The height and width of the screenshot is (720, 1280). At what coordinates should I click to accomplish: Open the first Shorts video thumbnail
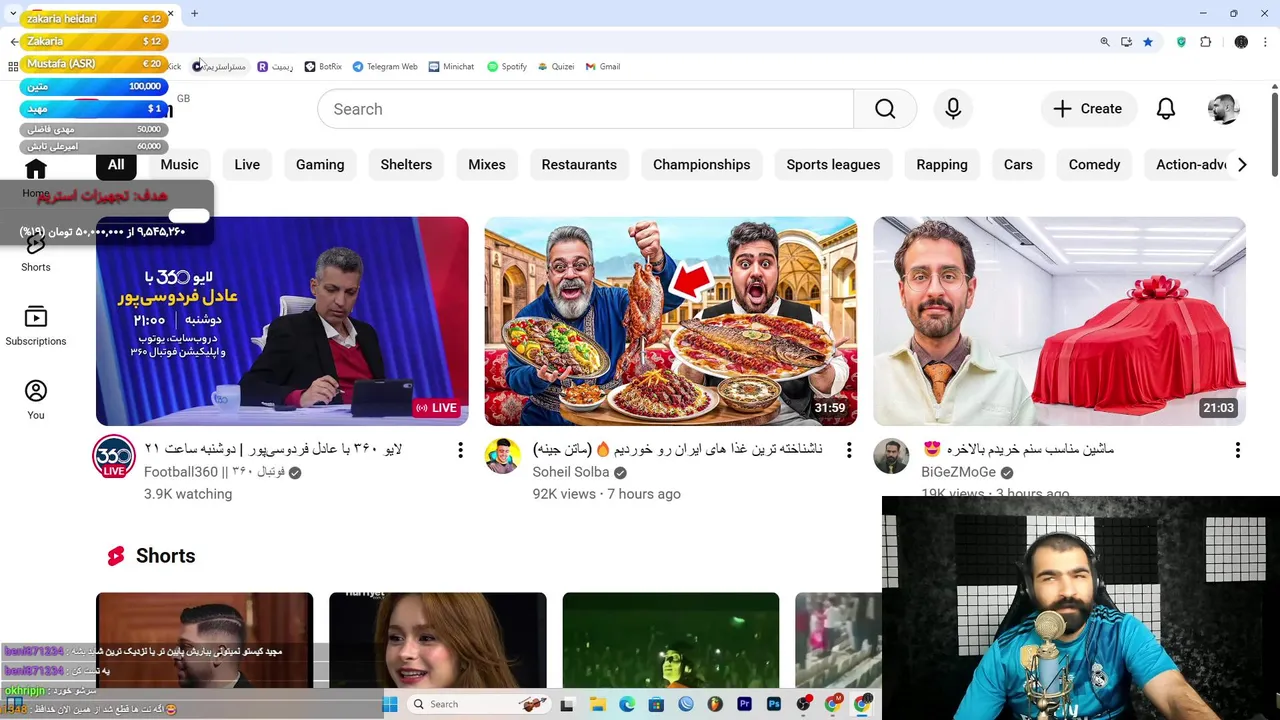(x=205, y=640)
